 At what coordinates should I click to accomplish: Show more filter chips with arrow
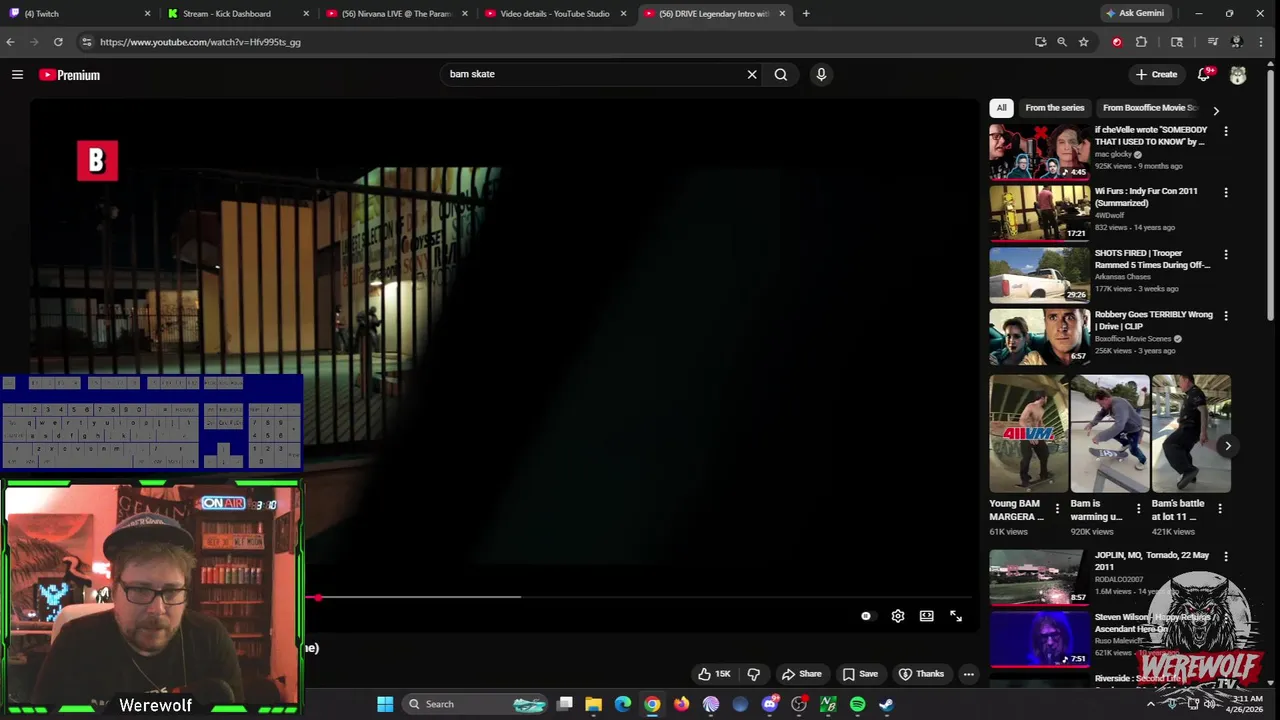click(1216, 110)
